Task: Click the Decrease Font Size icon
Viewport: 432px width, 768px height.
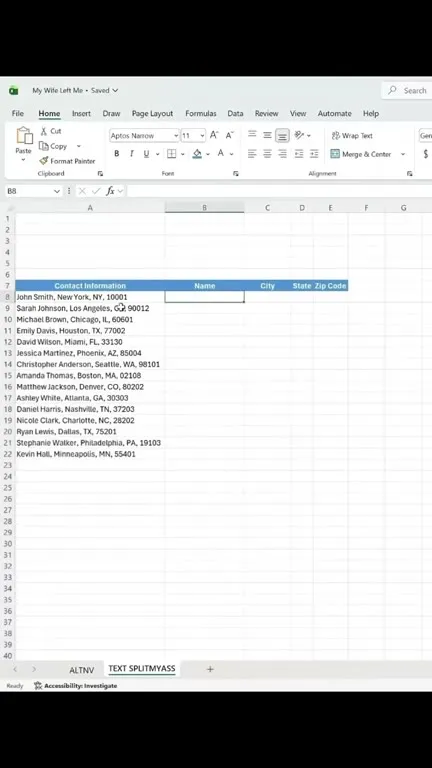Action: point(229,135)
